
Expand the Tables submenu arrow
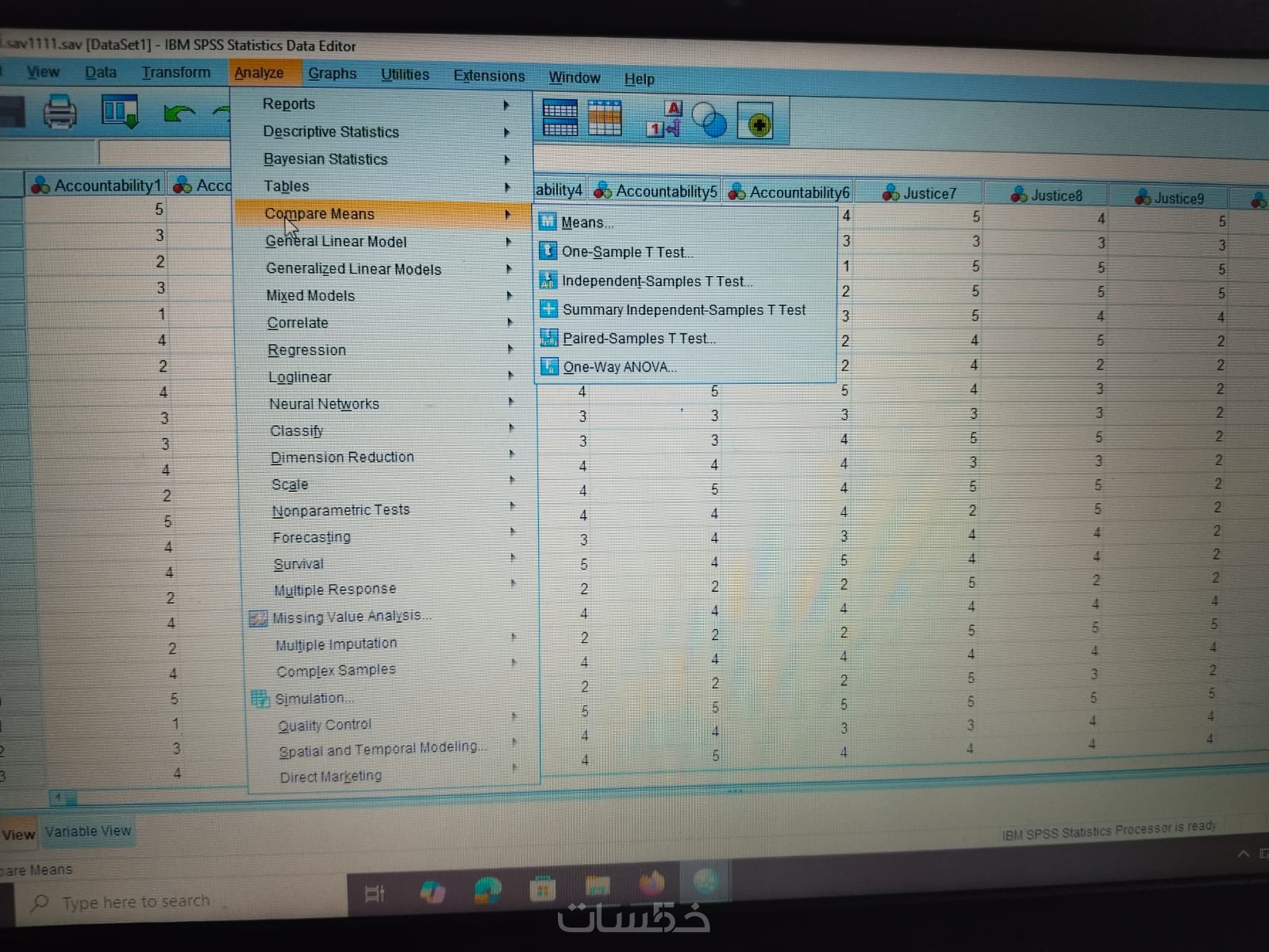[506, 187]
